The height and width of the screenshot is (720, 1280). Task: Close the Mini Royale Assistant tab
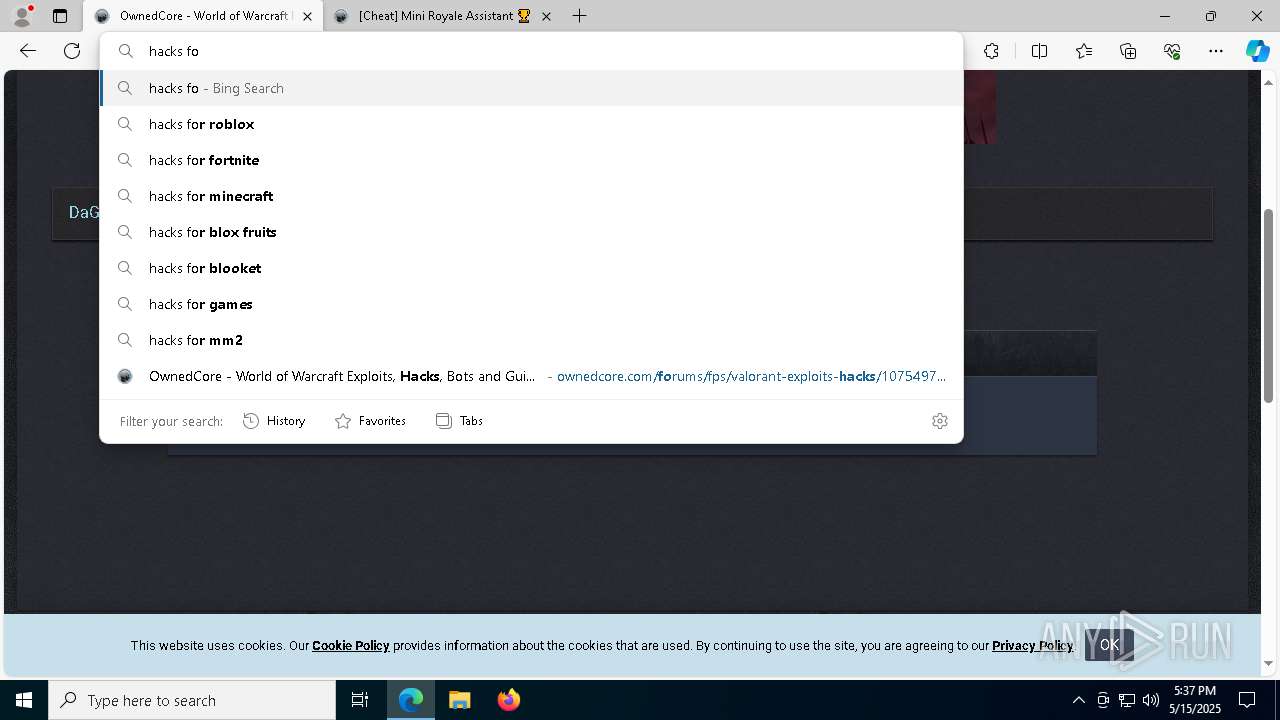(546, 16)
